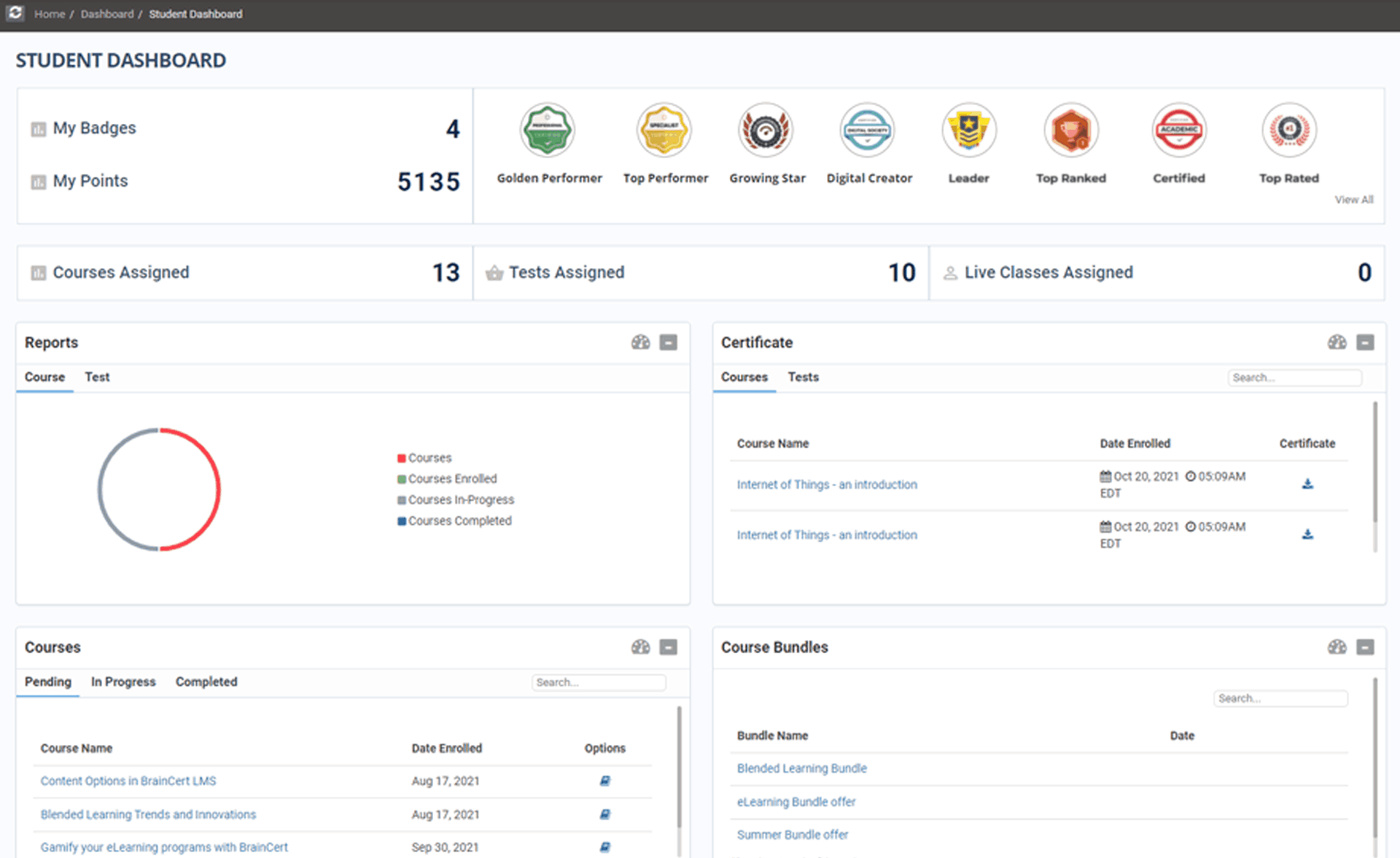Select the Digital Creator badge icon

pos(868,130)
